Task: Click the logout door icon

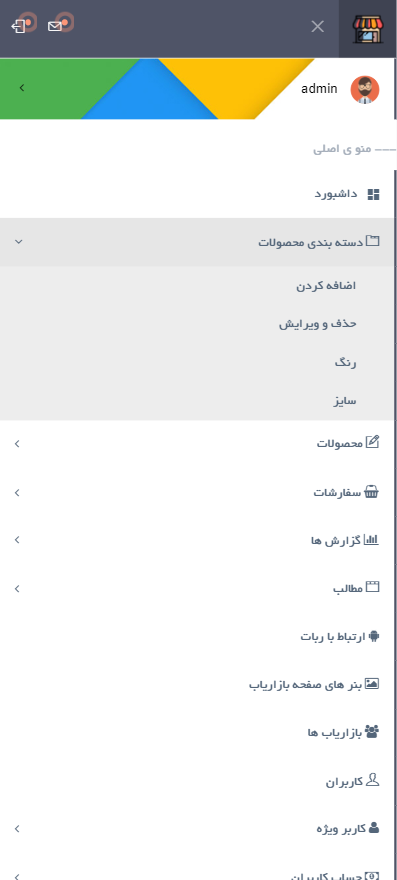Action: (19, 26)
